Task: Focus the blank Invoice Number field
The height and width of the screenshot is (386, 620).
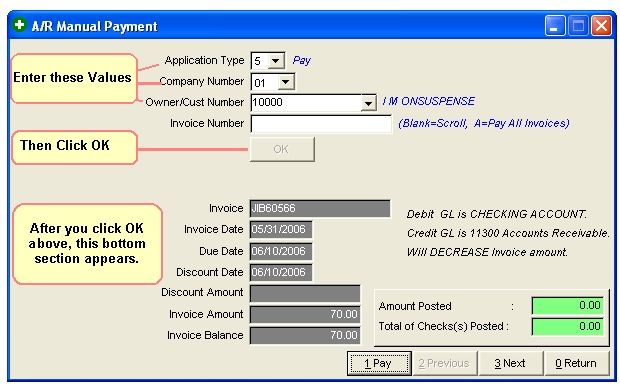Action: pos(321,124)
